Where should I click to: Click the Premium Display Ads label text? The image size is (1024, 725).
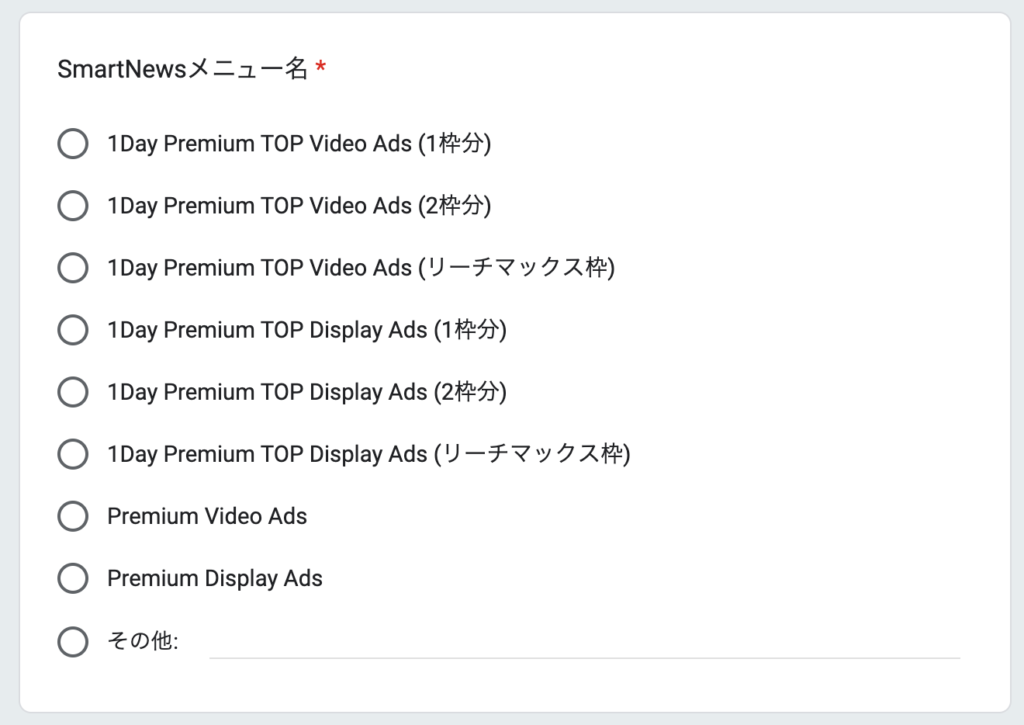click(x=215, y=579)
